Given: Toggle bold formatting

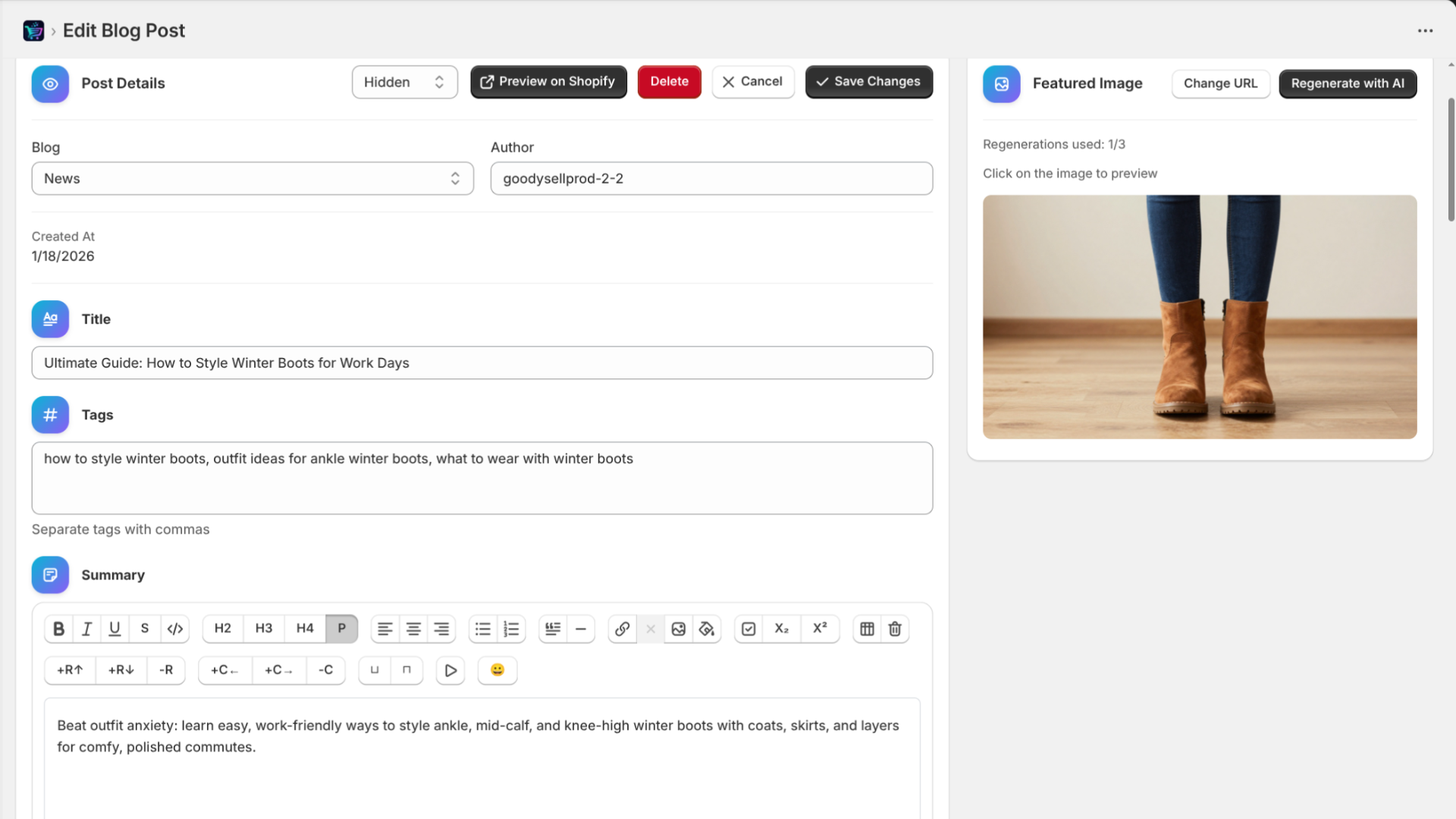Looking at the screenshot, I should click(58, 629).
